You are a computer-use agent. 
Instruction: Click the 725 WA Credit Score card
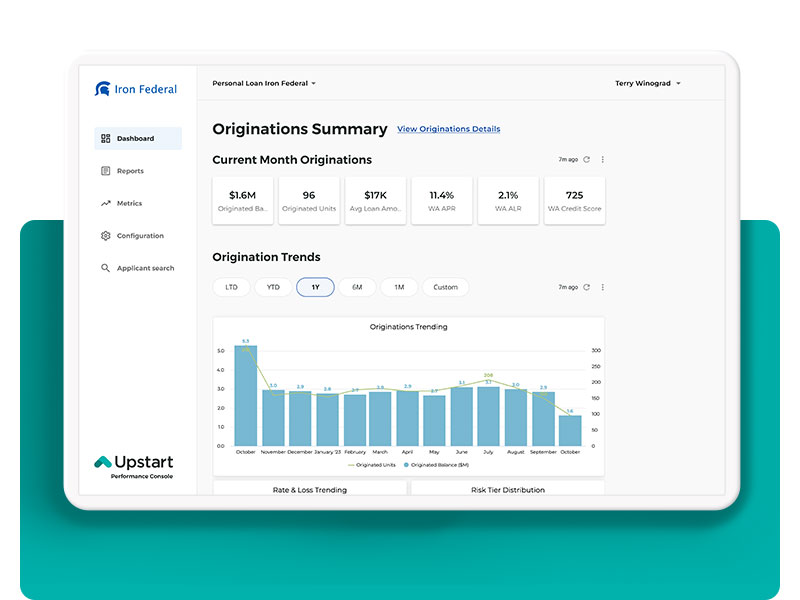(574, 201)
